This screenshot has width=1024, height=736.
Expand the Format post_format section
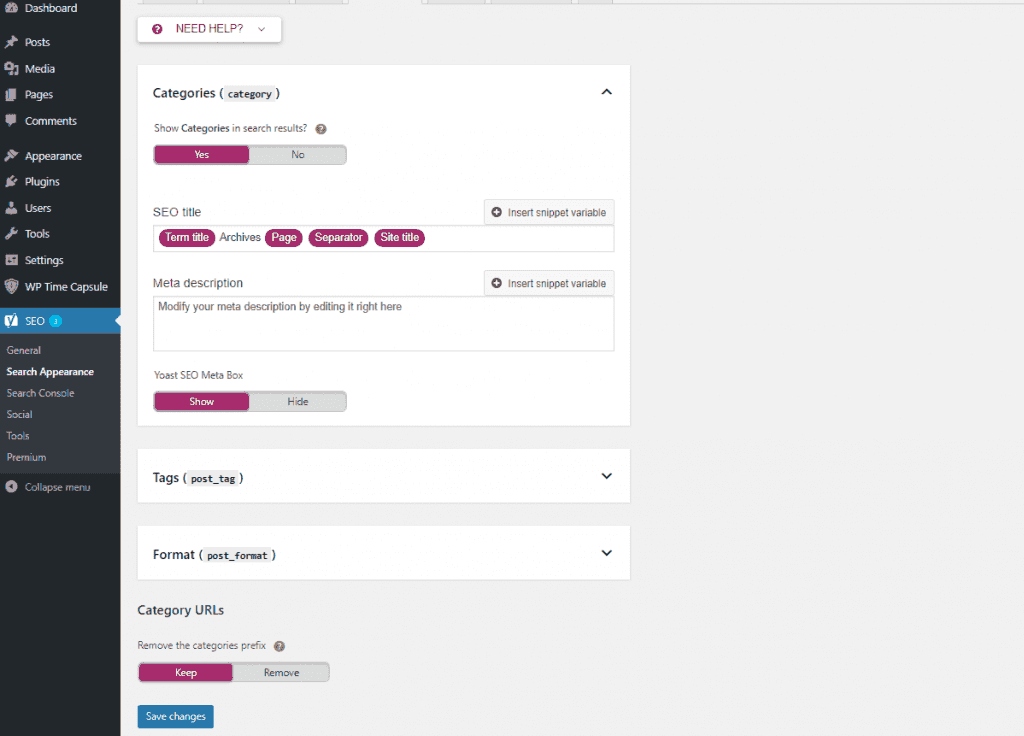(606, 552)
